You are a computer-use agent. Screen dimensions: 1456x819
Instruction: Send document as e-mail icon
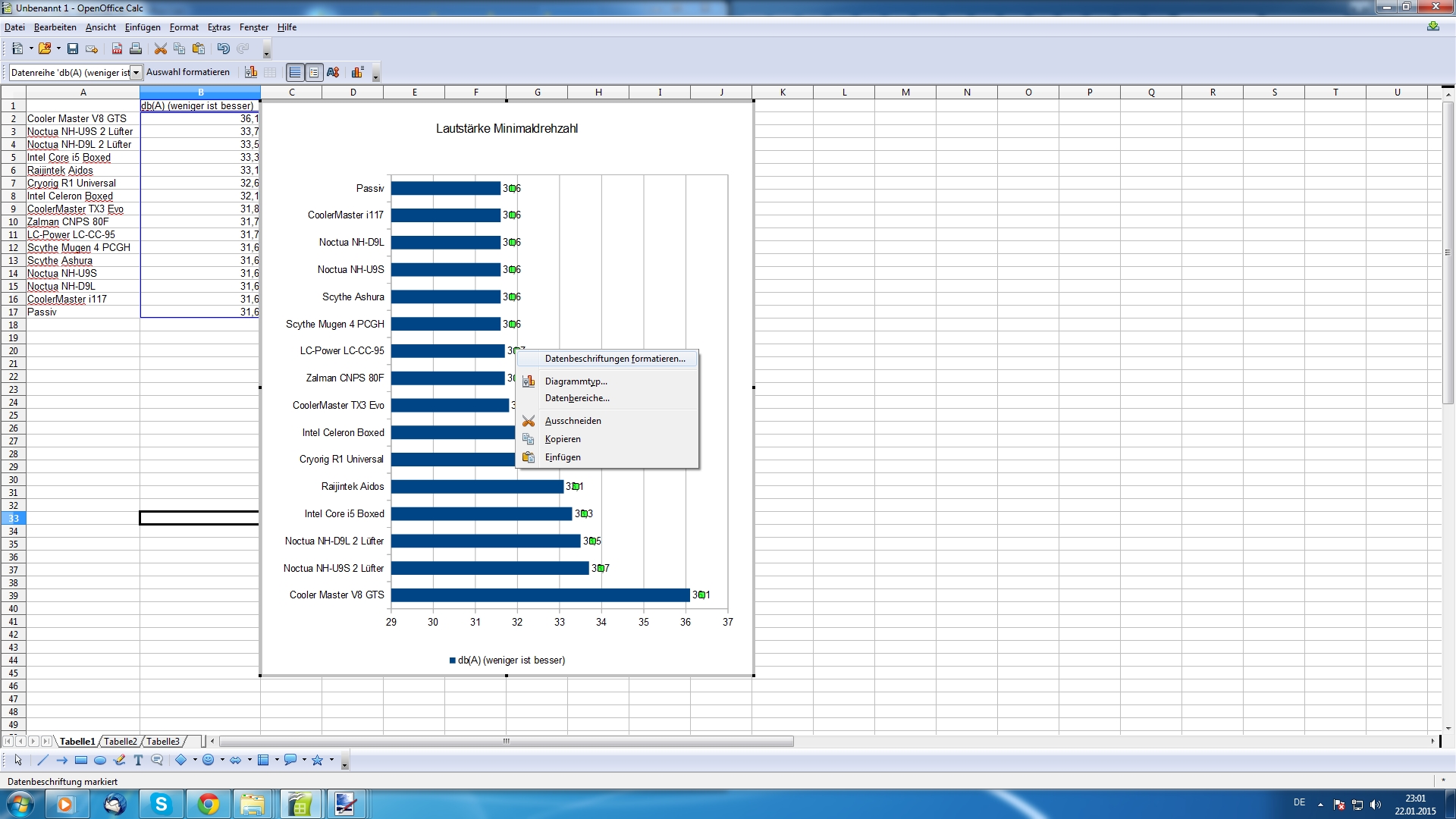click(x=92, y=49)
